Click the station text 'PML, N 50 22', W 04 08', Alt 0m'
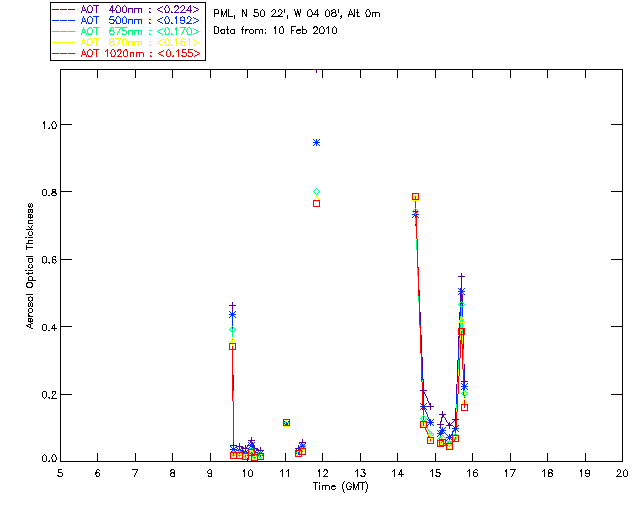The height and width of the screenshot is (512, 640). coord(297,14)
